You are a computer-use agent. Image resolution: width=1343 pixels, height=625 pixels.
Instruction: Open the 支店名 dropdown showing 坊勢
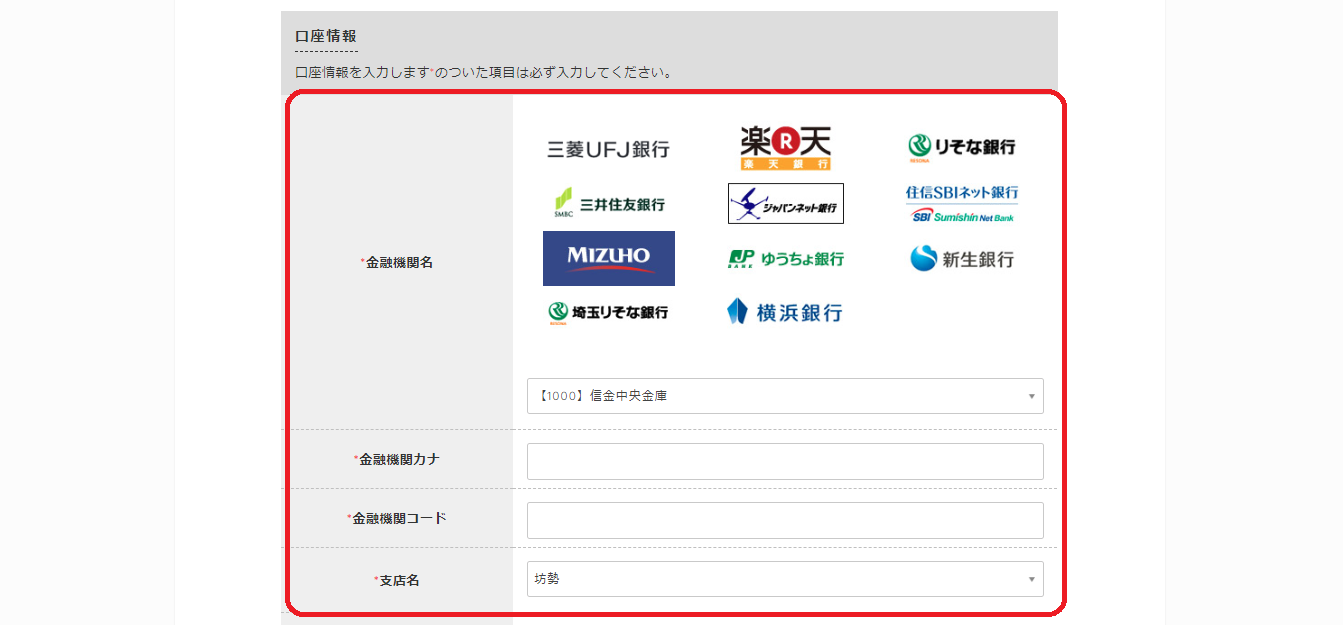[x=785, y=579]
